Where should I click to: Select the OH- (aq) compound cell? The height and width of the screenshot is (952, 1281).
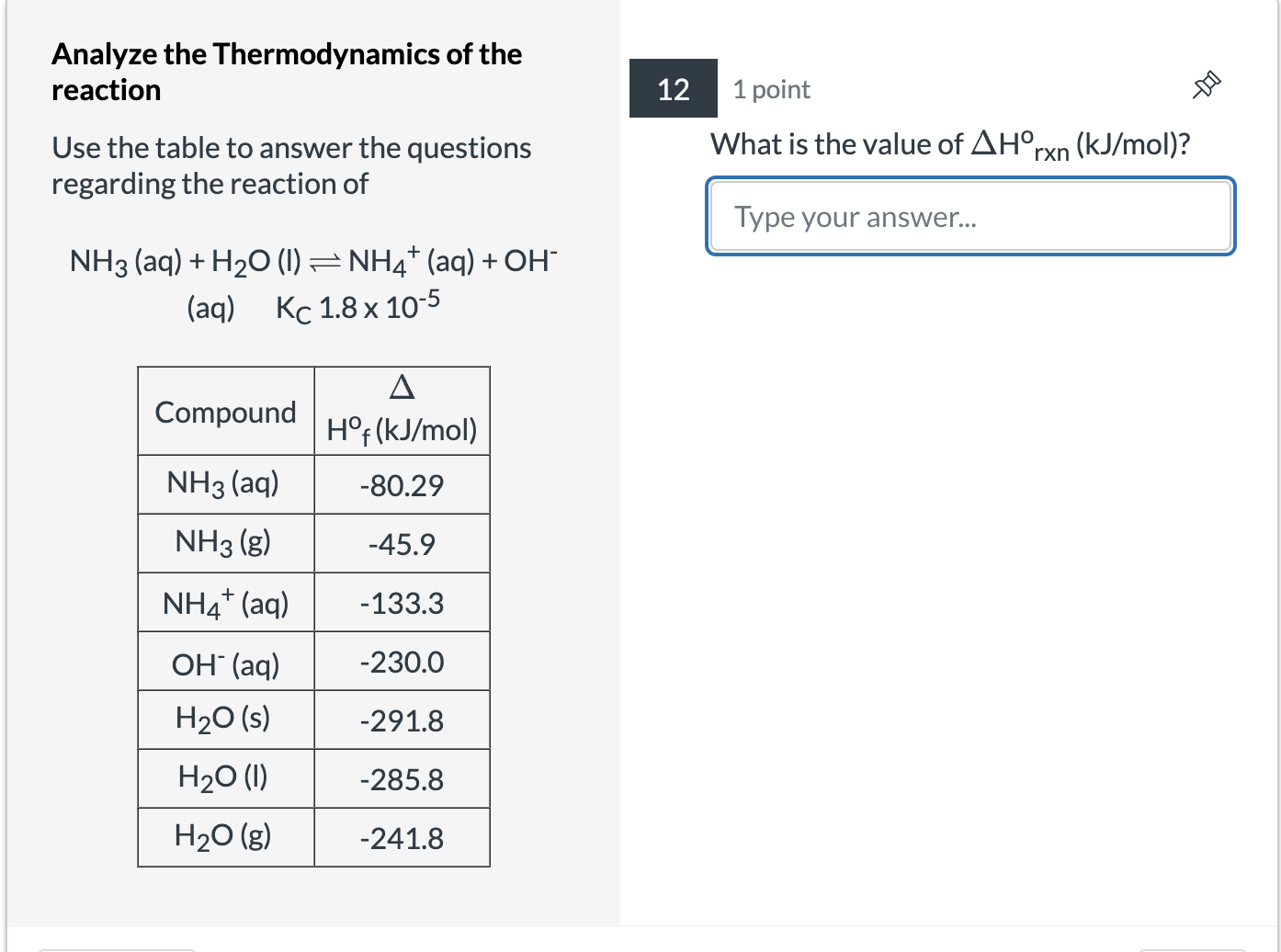[x=225, y=663]
